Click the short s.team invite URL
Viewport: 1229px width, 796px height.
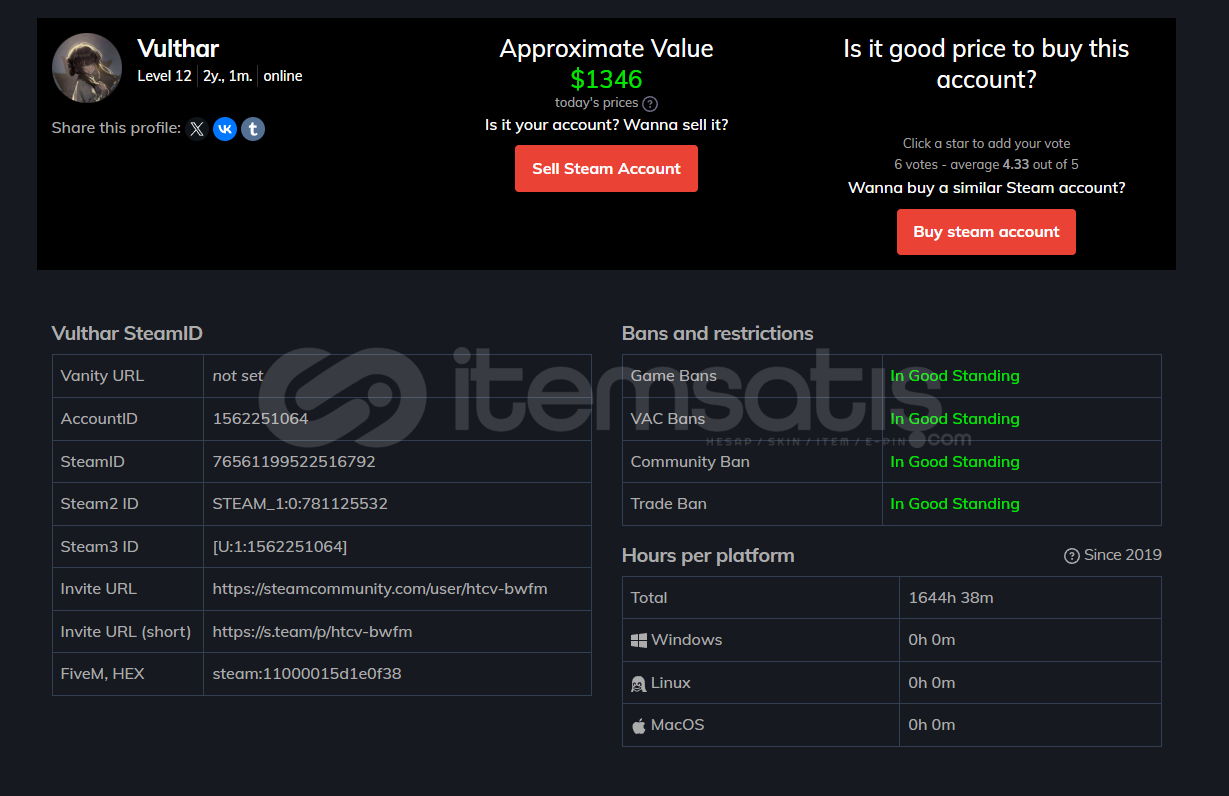pos(312,632)
